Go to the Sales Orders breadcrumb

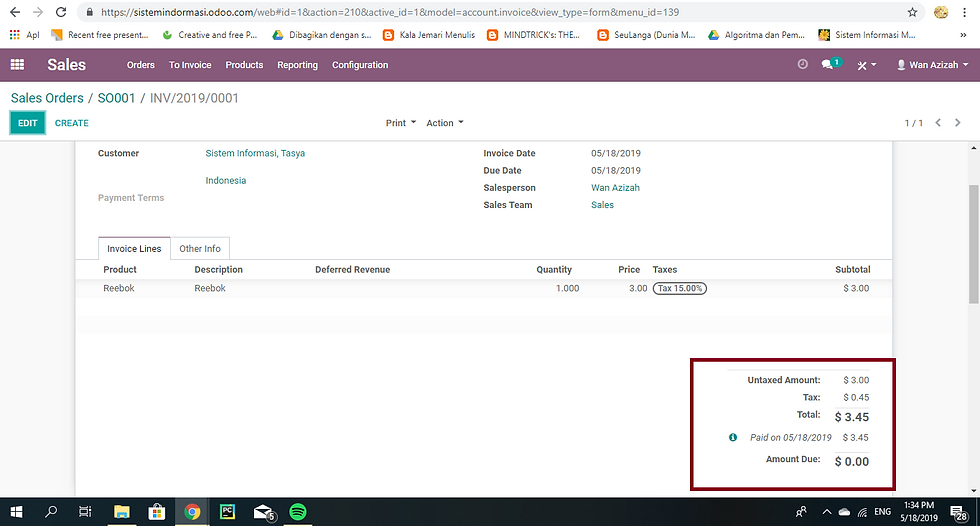coord(47,98)
